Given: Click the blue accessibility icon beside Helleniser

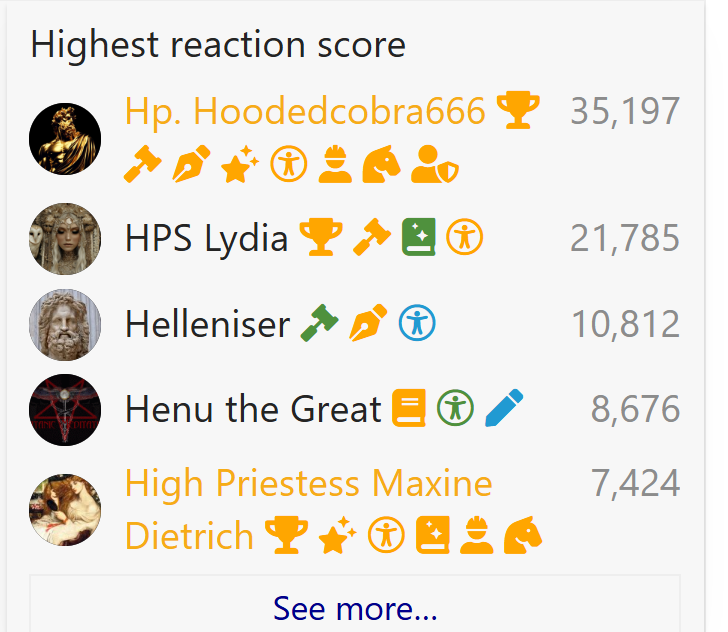Looking at the screenshot, I should coord(417,323).
